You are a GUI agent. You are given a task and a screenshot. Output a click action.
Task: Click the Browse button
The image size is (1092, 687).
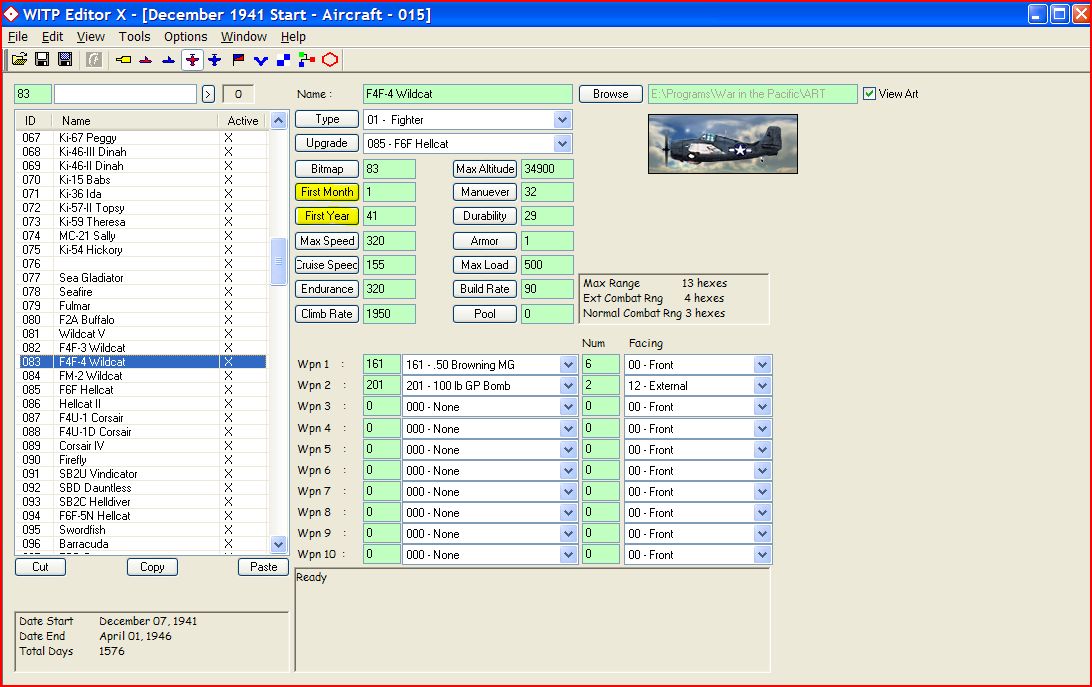[610, 94]
